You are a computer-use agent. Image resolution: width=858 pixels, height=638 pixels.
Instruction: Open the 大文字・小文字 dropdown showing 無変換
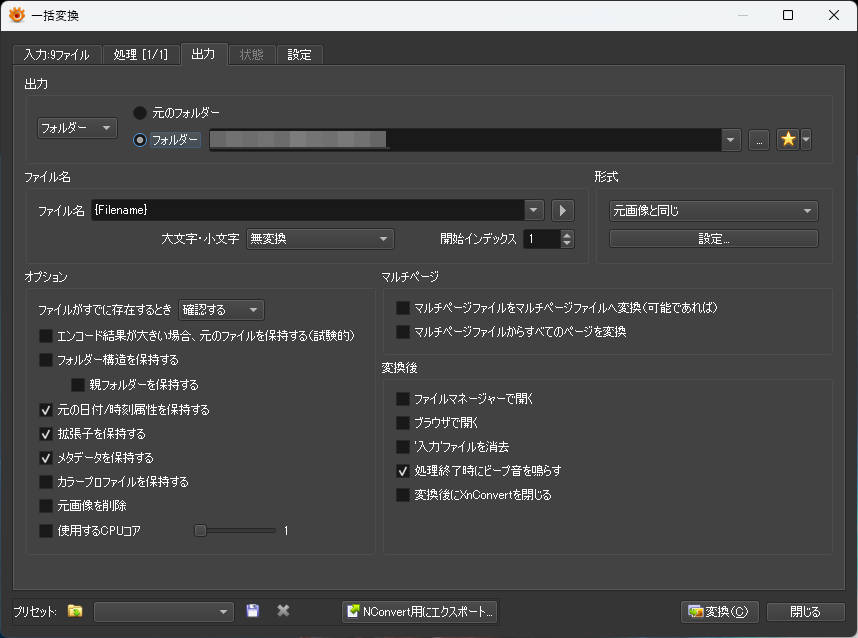320,238
